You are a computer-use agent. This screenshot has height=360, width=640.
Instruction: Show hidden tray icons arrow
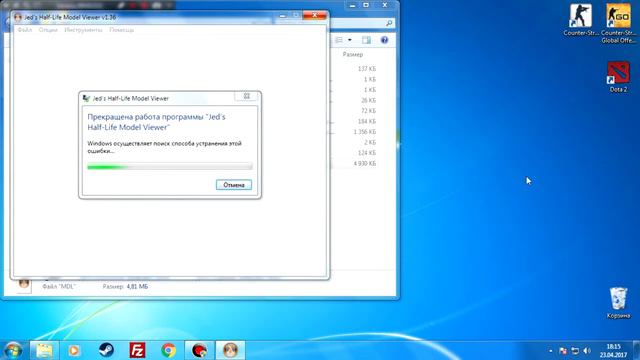tap(551, 351)
